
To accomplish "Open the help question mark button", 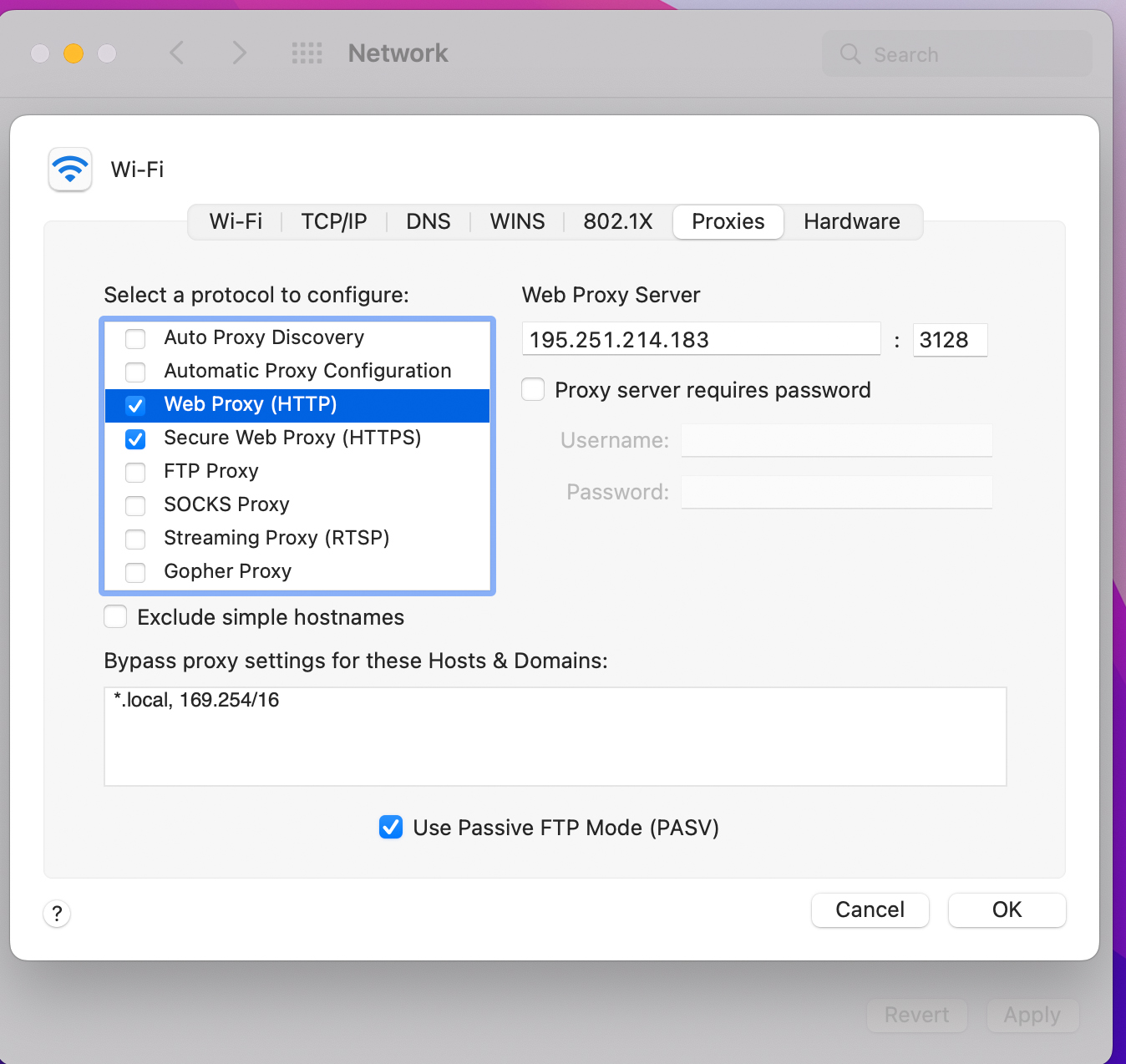I will point(57,914).
